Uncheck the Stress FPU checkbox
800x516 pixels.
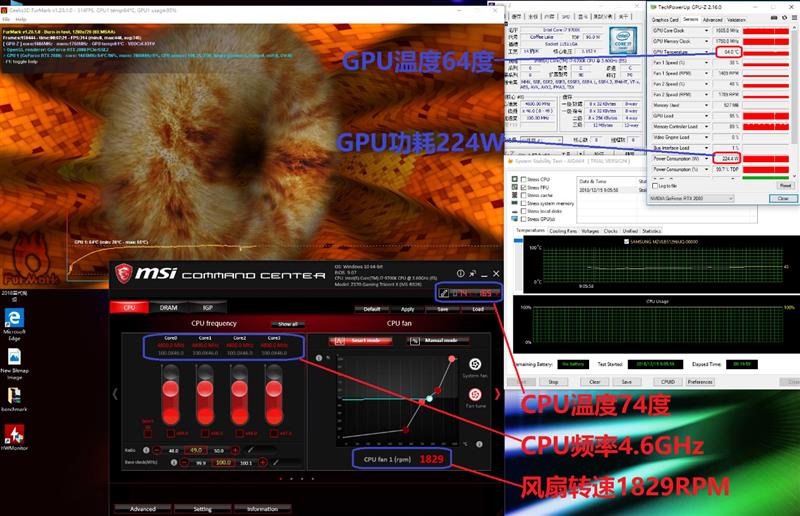pyautogui.click(x=521, y=186)
